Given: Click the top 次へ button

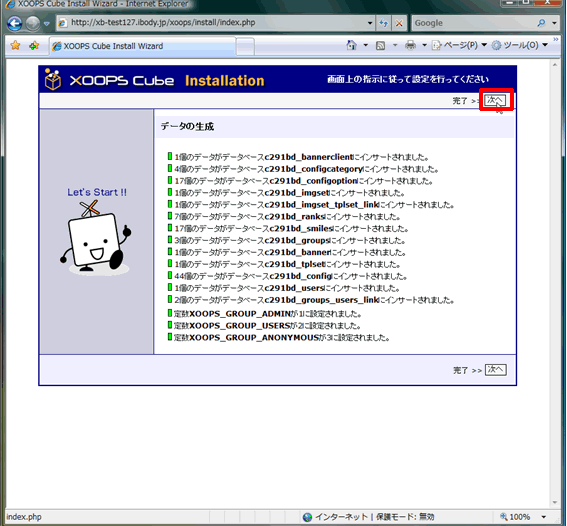Looking at the screenshot, I should point(495,100).
